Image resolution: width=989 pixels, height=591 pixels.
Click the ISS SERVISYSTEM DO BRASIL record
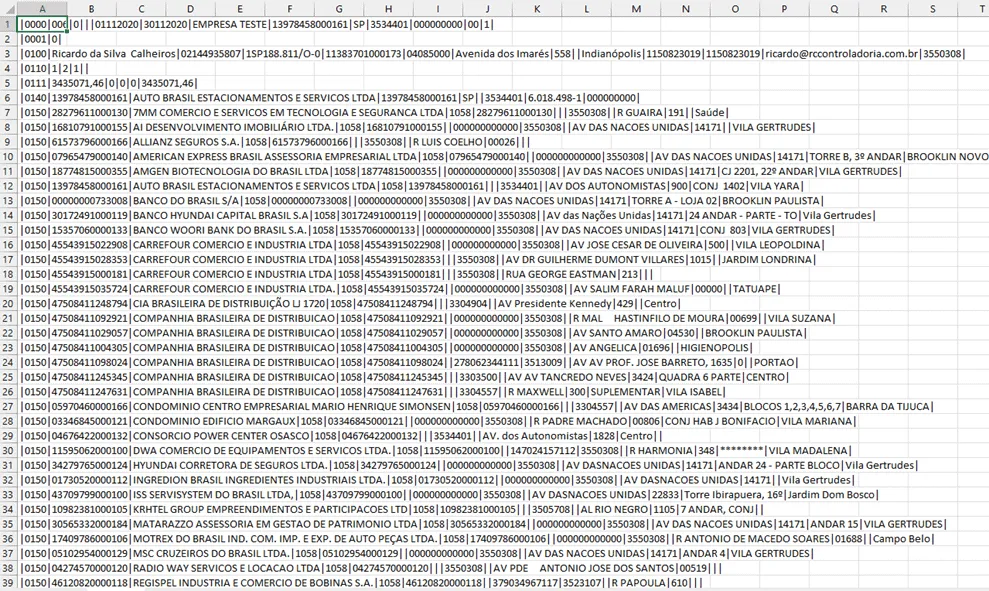(x=450, y=494)
